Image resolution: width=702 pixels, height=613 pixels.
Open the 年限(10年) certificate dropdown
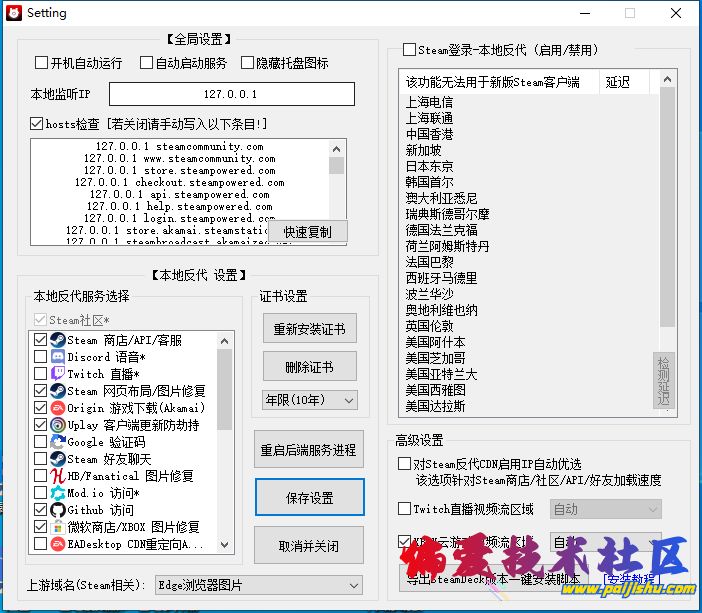pos(309,400)
